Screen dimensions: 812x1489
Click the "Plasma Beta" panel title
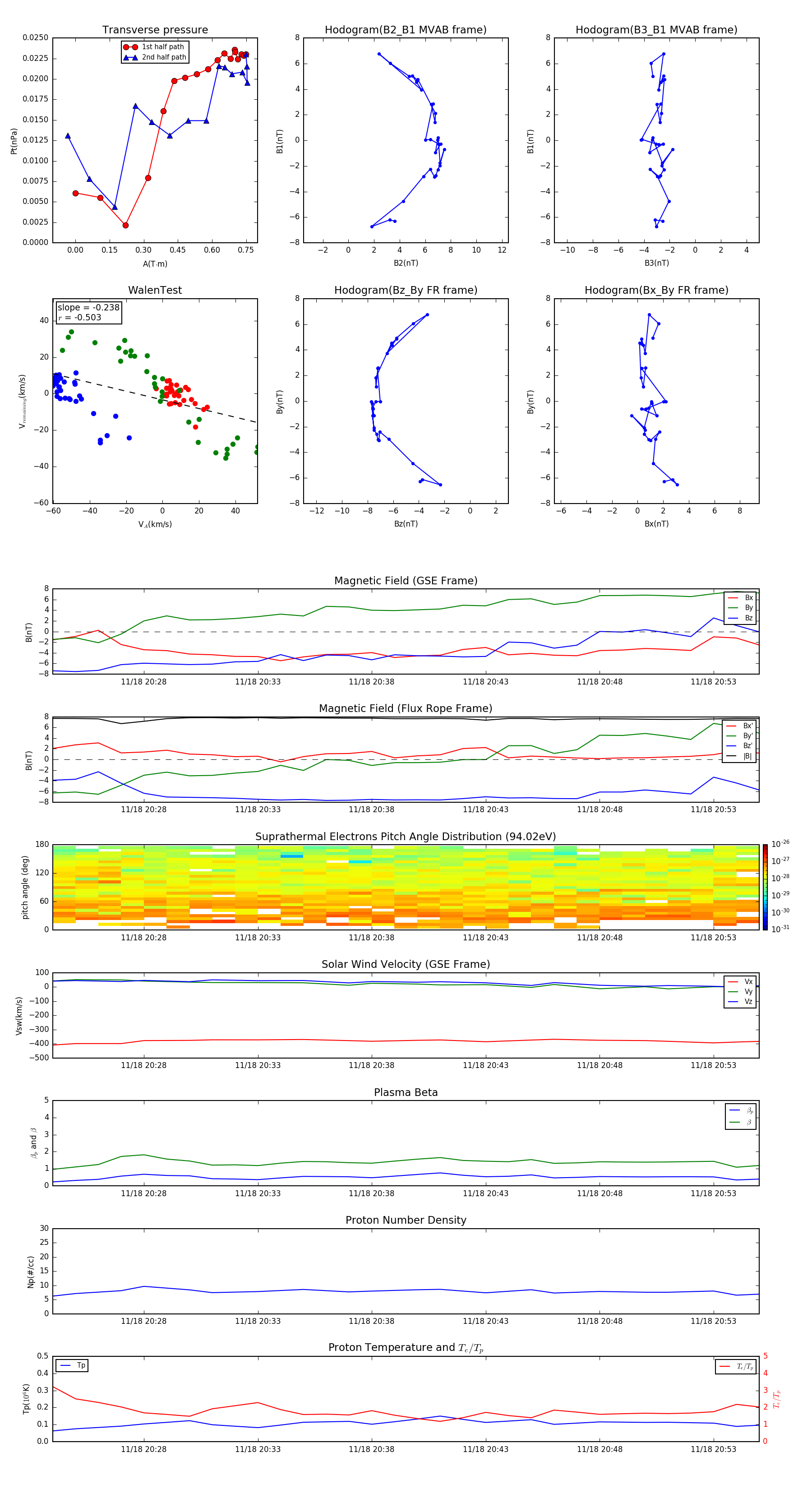coord(406,1092)
